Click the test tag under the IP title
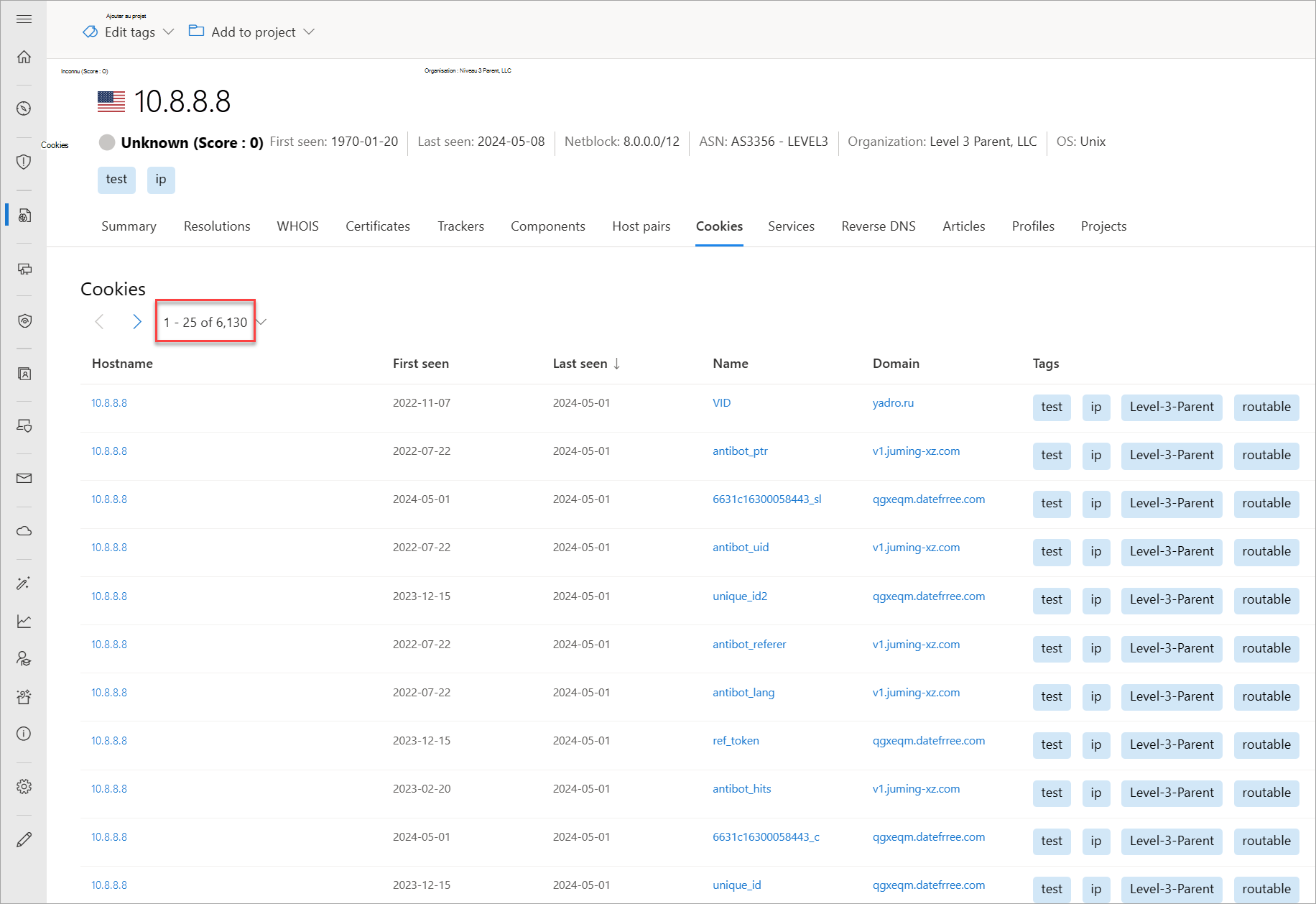This screenshot has height=904, width=1316. (x=116, y=180)
